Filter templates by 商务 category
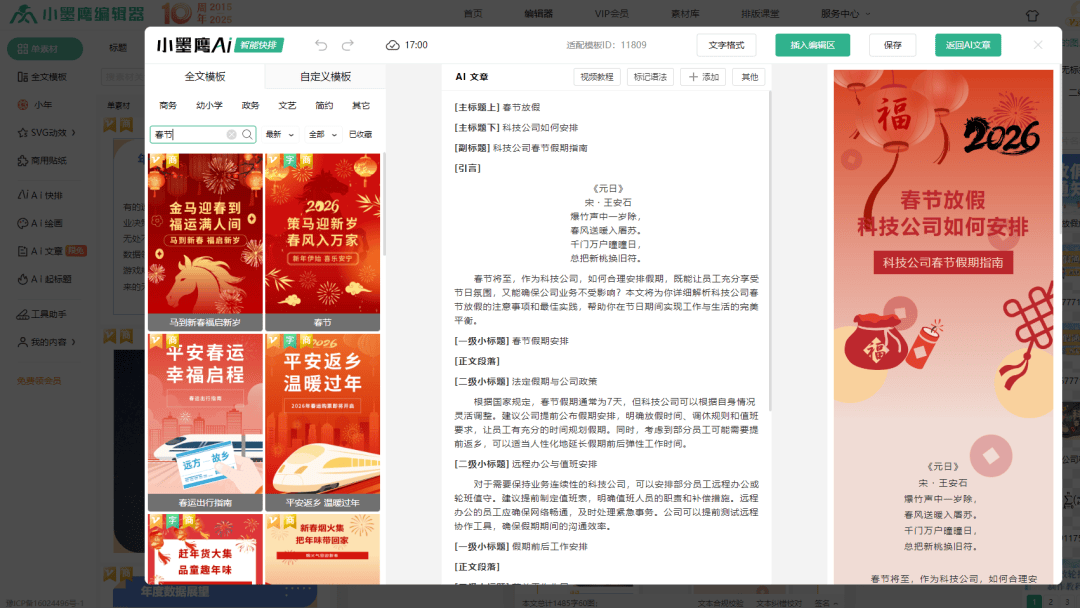The width and height of the screenshot is (1080, 608). coord(168,106)
